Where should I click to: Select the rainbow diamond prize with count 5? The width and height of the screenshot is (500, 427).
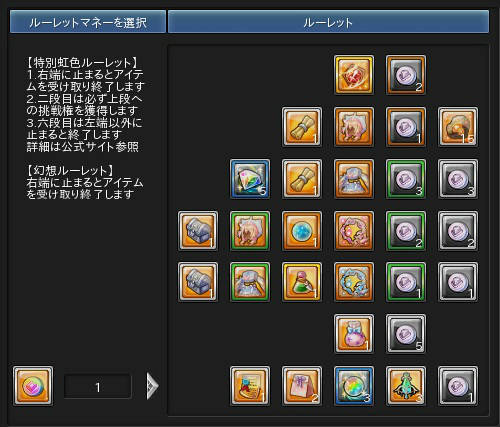tap(250, 179)
